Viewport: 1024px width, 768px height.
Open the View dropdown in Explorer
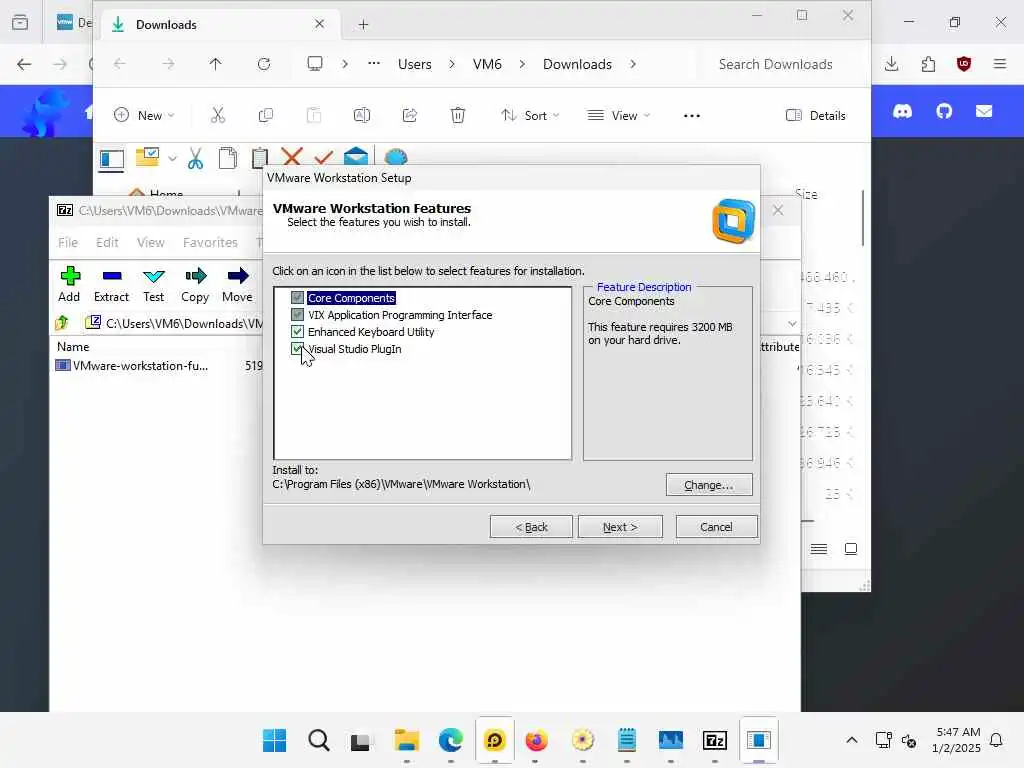619,116
